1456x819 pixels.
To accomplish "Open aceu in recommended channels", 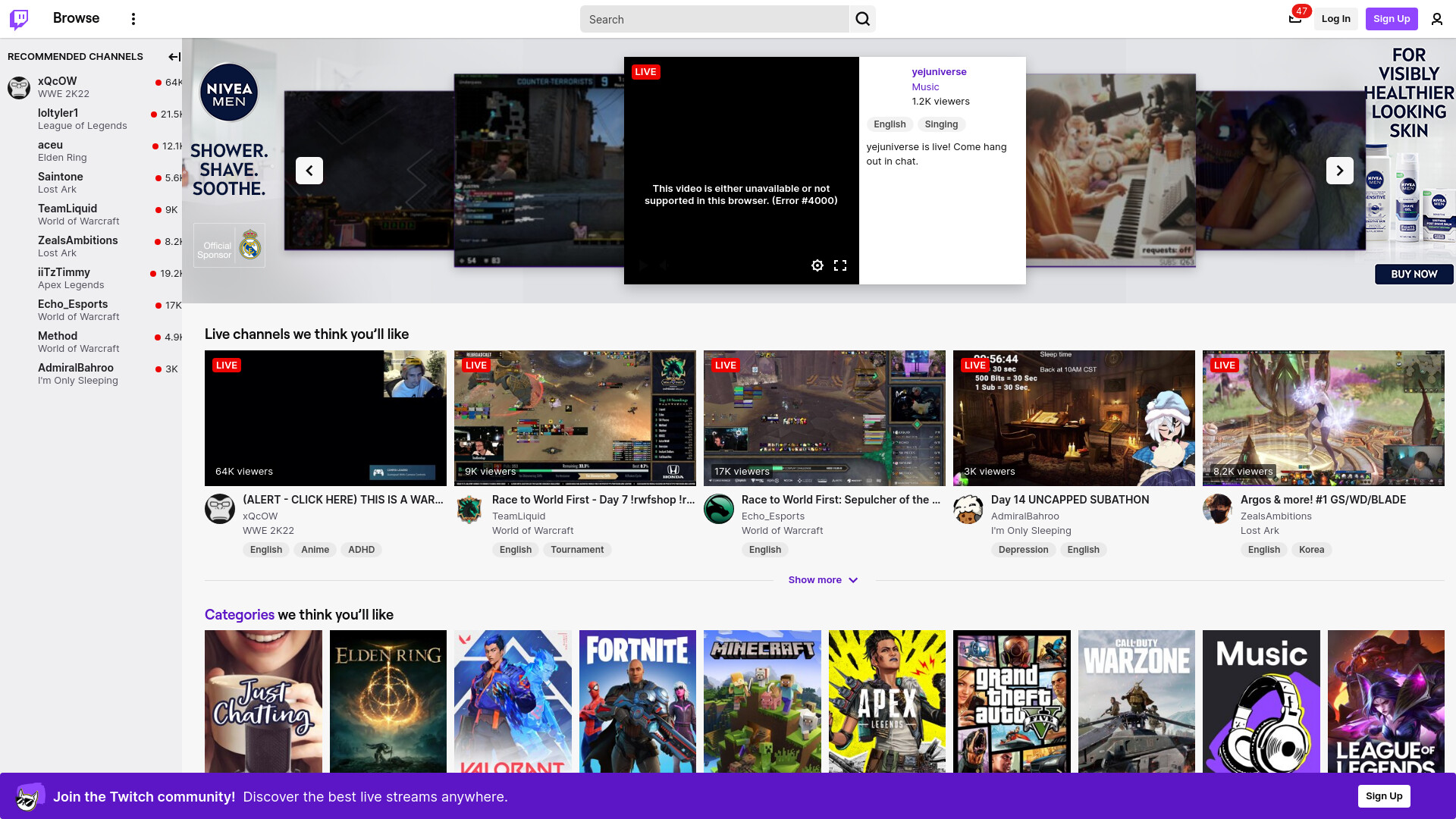I will [91, 151].
